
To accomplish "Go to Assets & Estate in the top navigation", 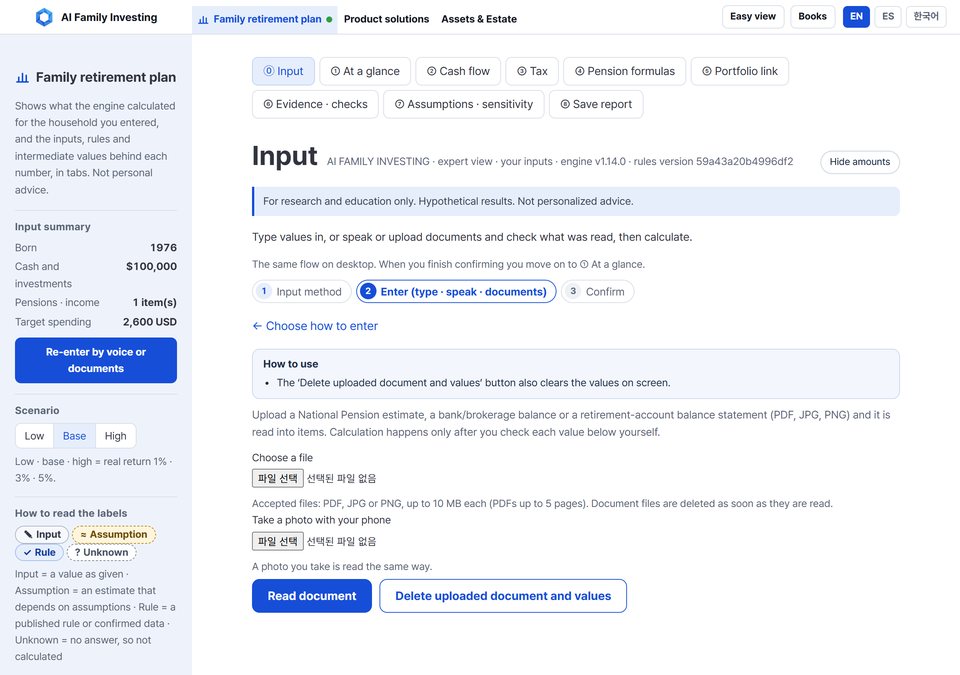I will click(x=479, y=19).
